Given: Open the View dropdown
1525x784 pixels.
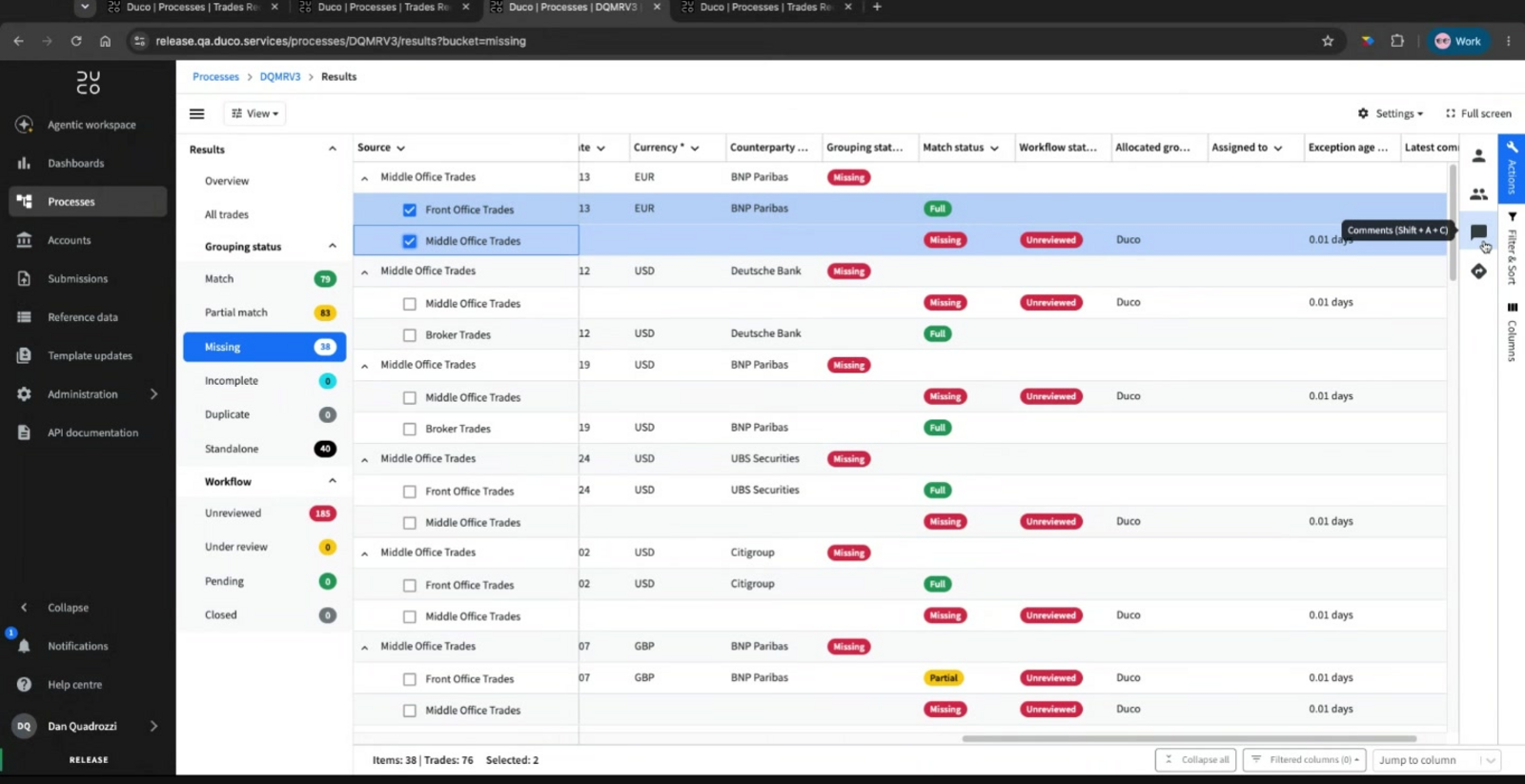Looking at the screenshot, I should pos(254,113).
